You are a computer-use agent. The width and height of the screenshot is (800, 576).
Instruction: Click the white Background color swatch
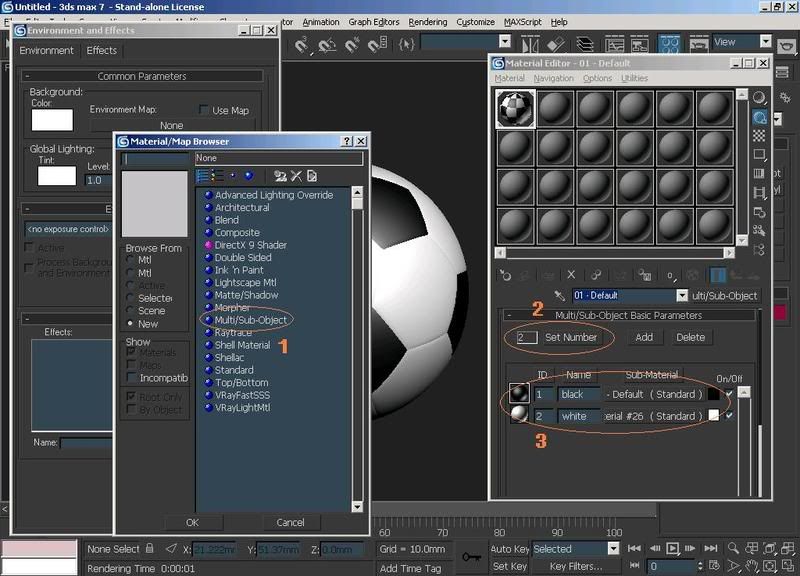[x=52, y=120]
